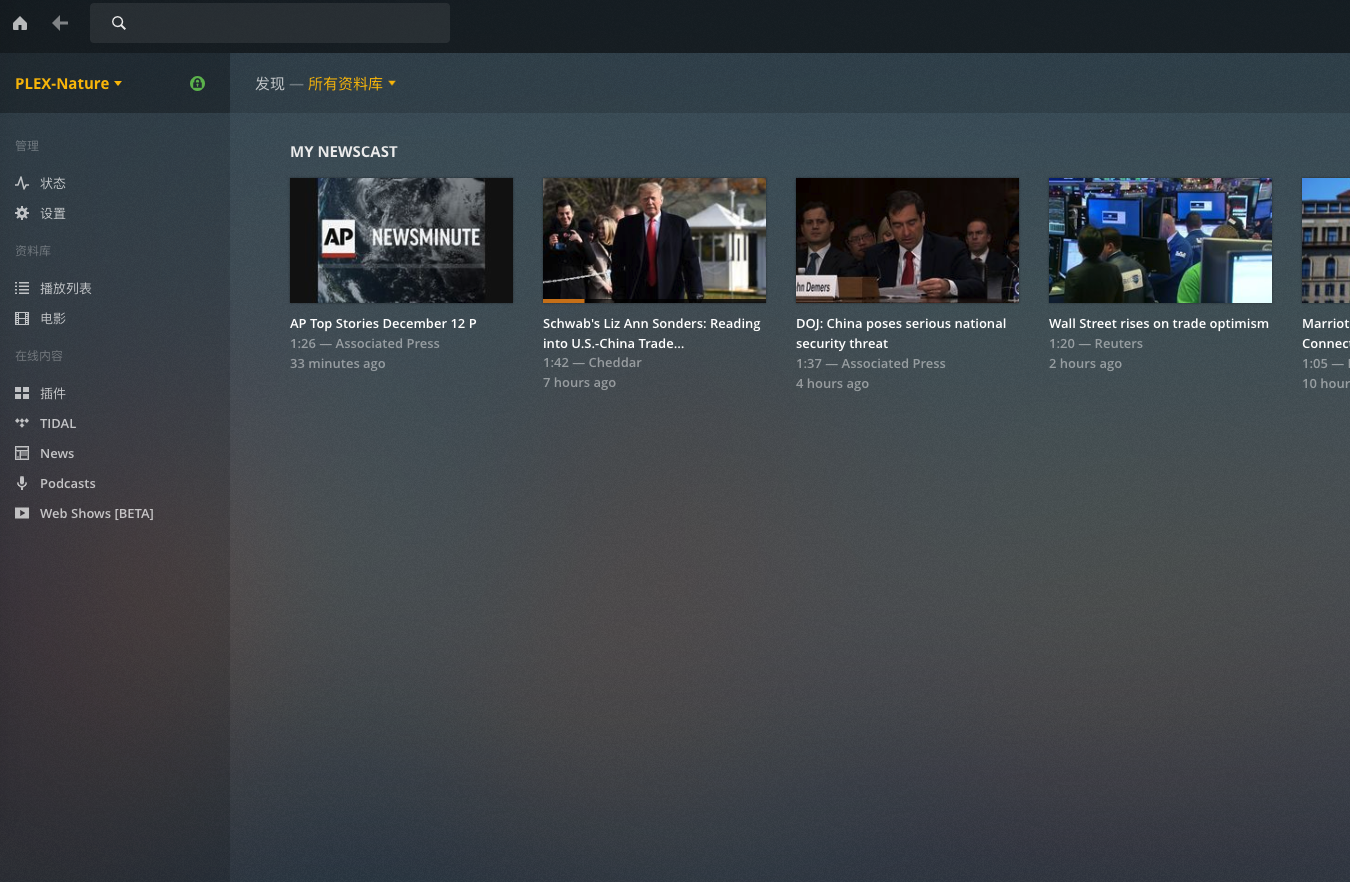1350x882 pixels.
Task: Click inside the search input field
Action: pyautogui.click(x=270, y=23)
